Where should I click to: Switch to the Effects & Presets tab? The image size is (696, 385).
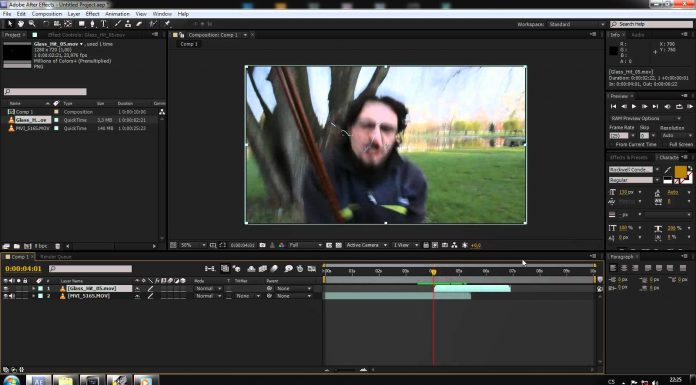(x=629, y=157)
